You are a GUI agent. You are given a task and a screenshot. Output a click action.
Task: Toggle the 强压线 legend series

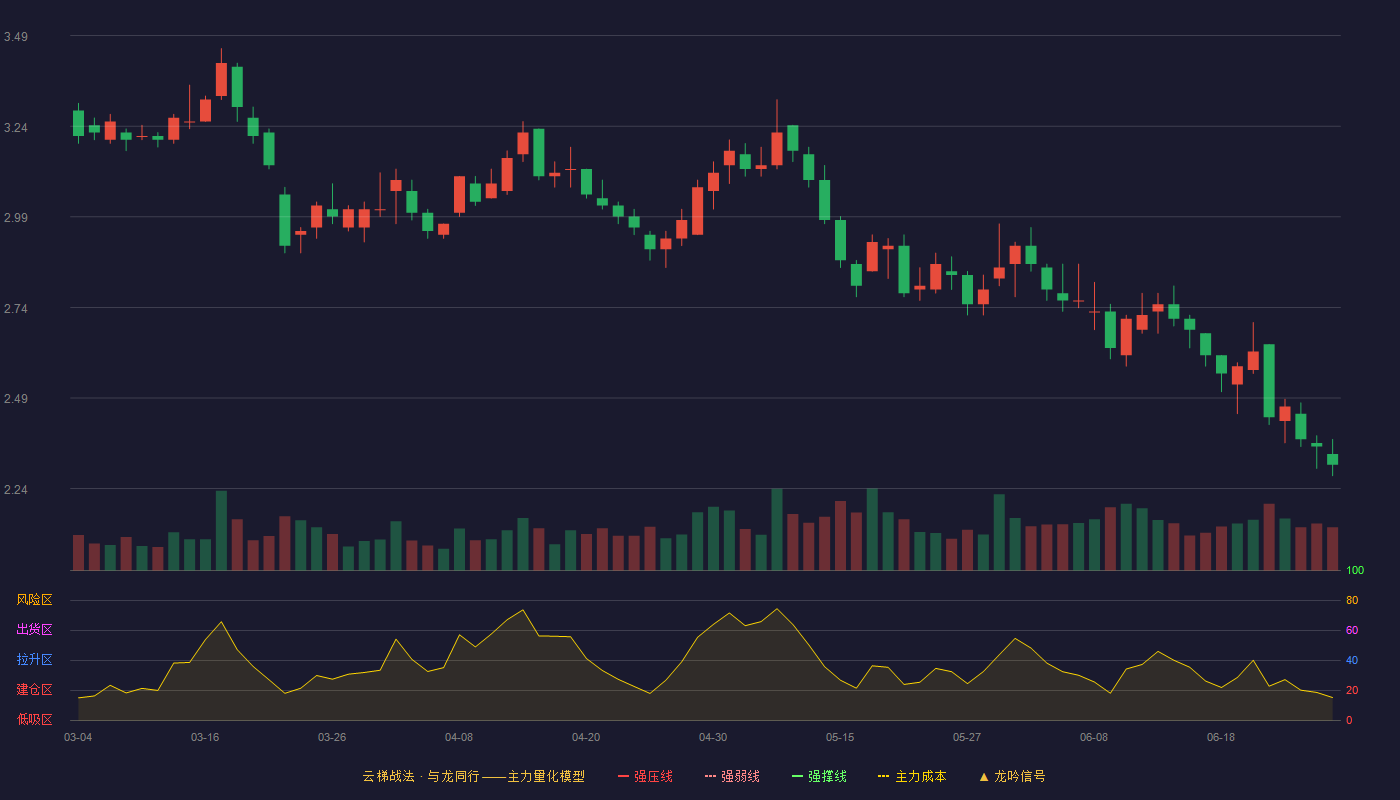click(x=645, y=776)
